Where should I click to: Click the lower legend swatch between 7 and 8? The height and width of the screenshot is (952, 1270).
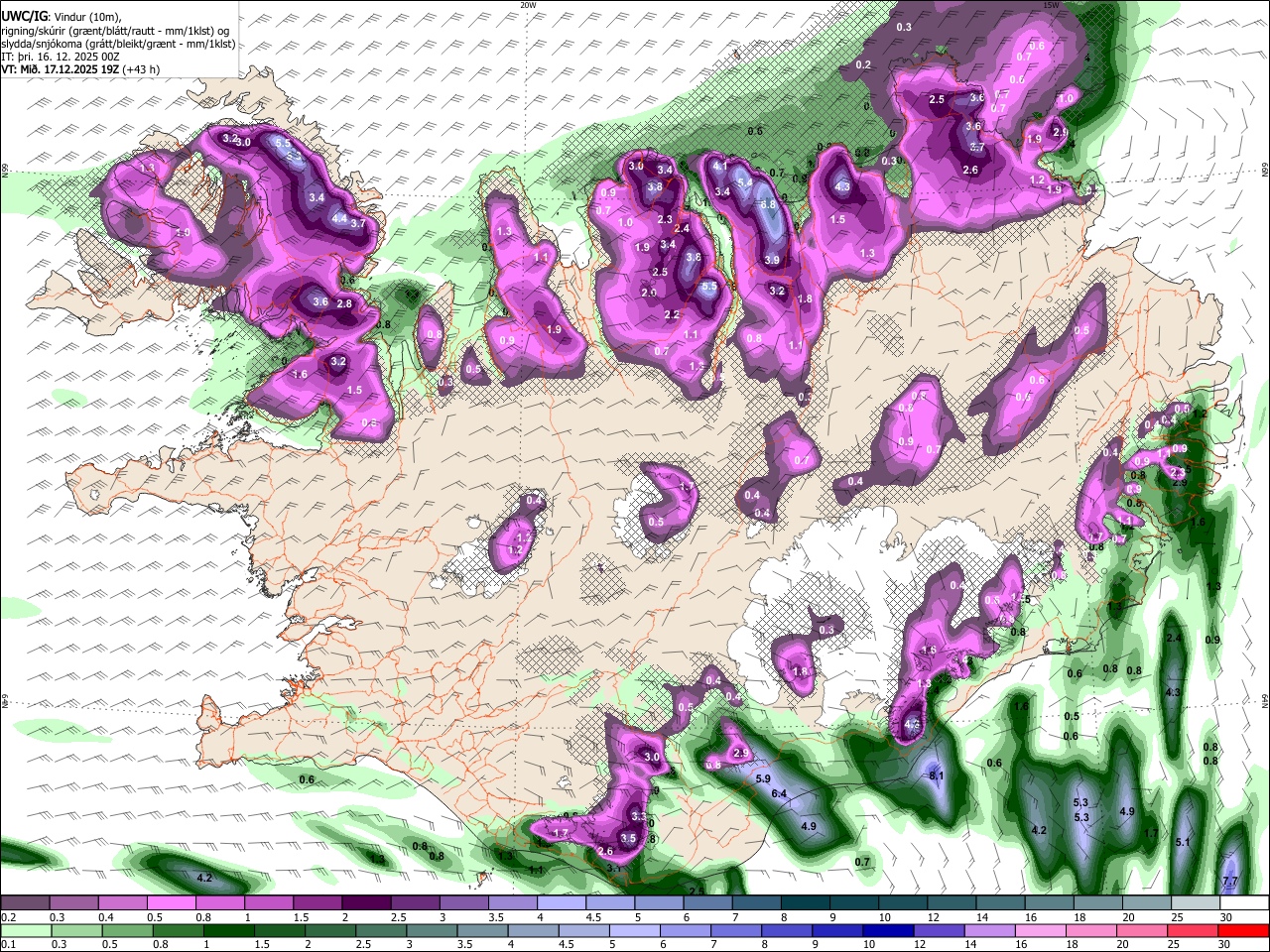click(x=737, y=930)
